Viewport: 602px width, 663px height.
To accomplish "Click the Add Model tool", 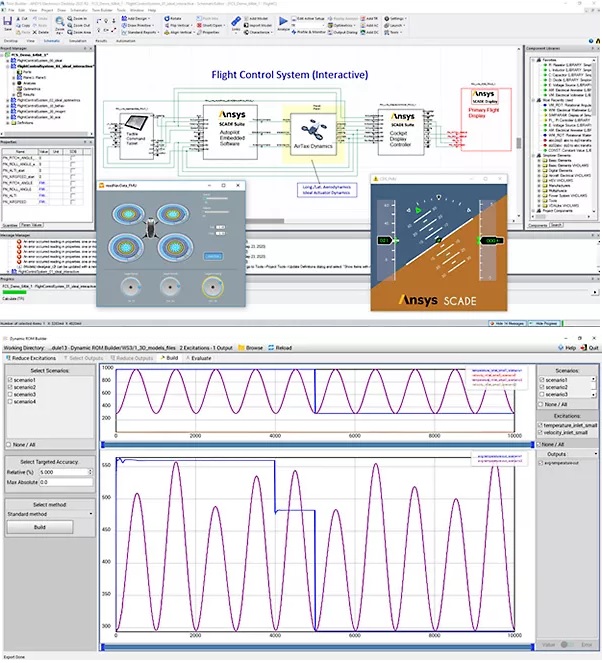I will tap(256, 19).
